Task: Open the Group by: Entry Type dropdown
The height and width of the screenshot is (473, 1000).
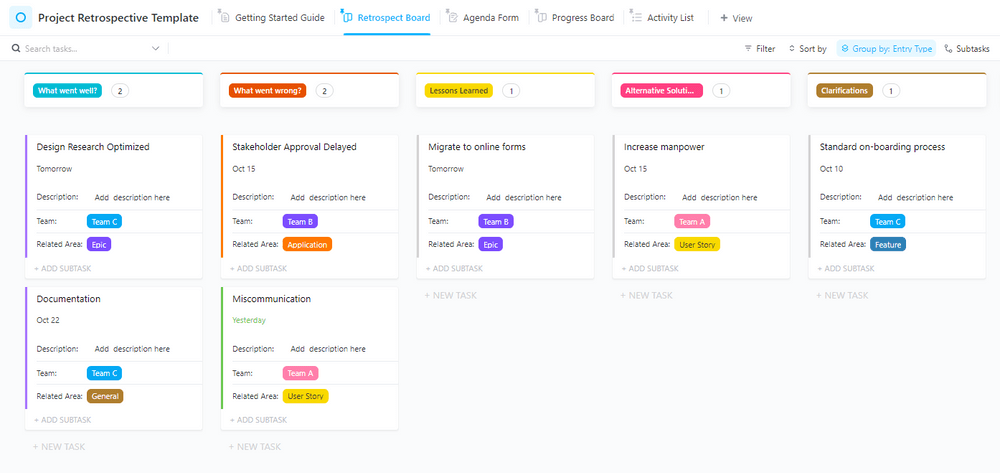Action: (885, 48)
